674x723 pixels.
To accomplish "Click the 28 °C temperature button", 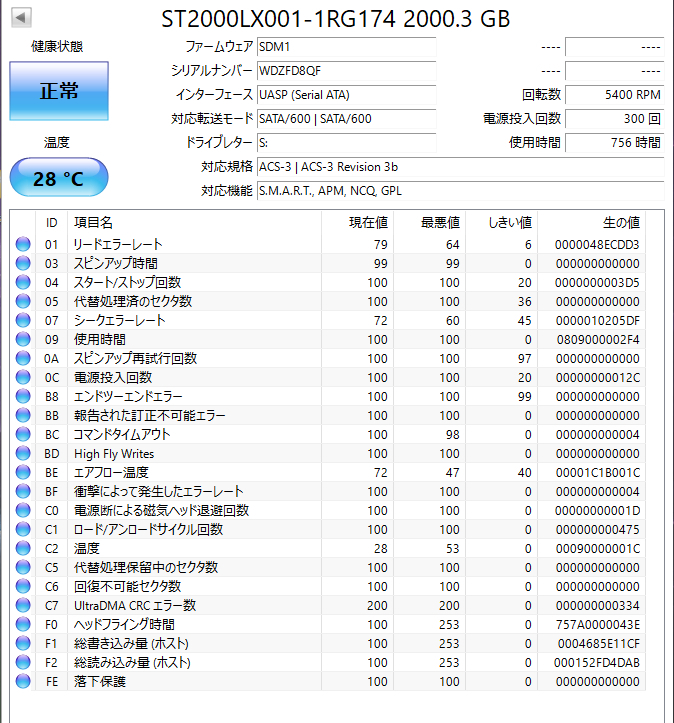I will (59, 178).
